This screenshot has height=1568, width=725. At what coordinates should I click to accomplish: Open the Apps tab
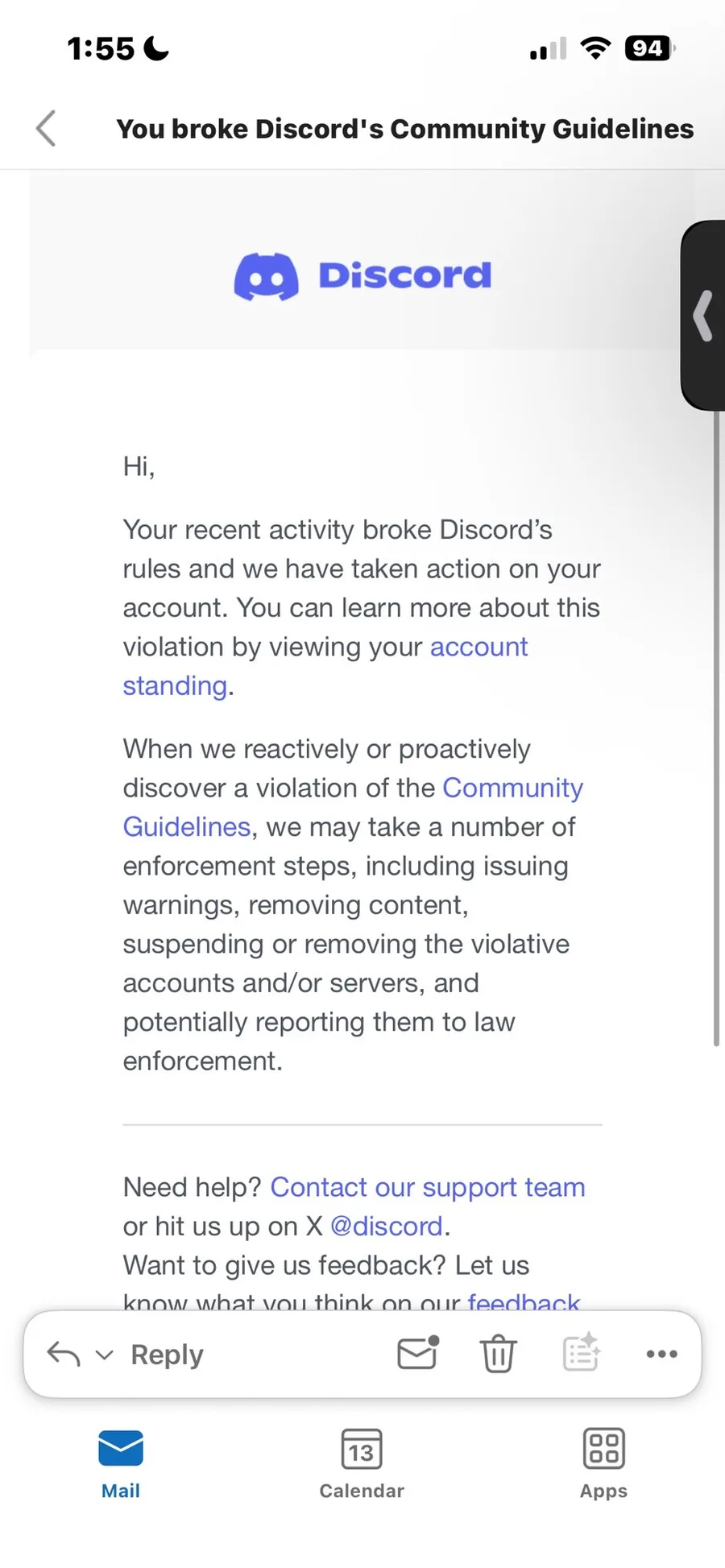coord(603,1463)
